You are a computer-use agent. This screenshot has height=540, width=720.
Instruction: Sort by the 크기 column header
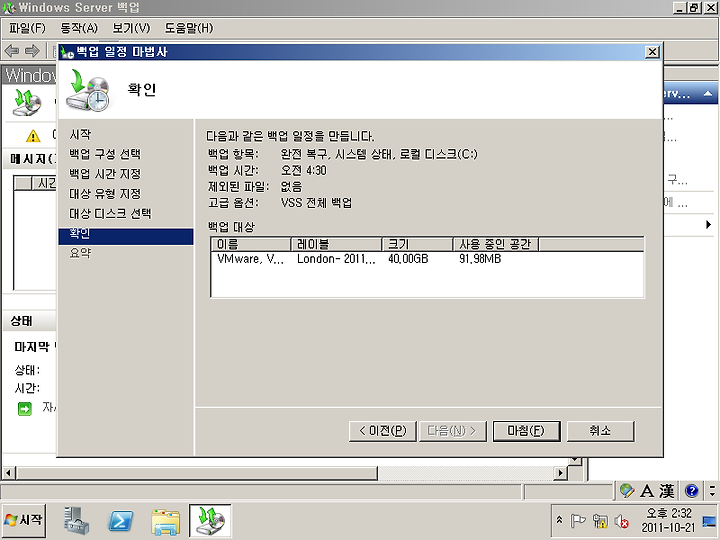(x=418, y=244)
